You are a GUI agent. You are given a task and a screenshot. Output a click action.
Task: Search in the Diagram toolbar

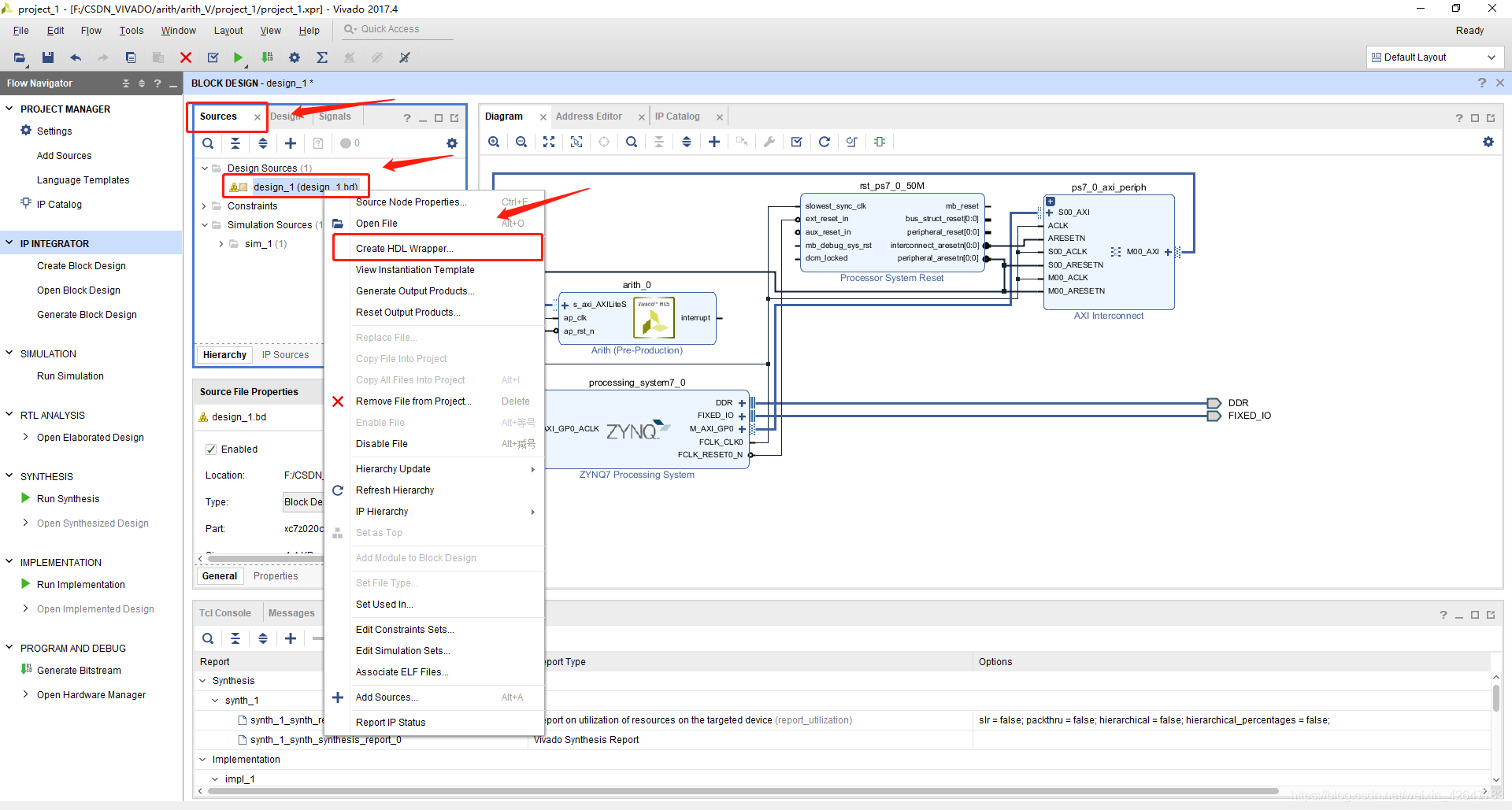(632, 142)
